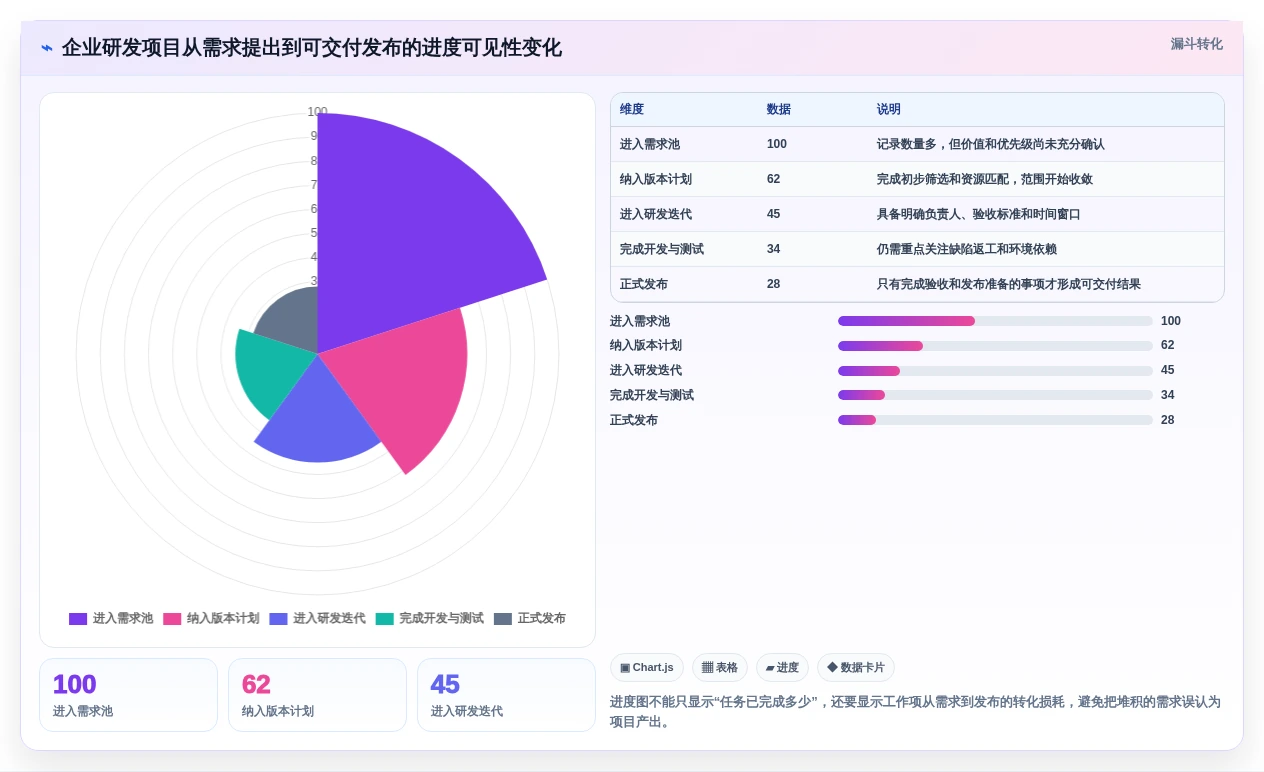Open the 45 进入研发迭代 stat card

click(x=506, y=695)
